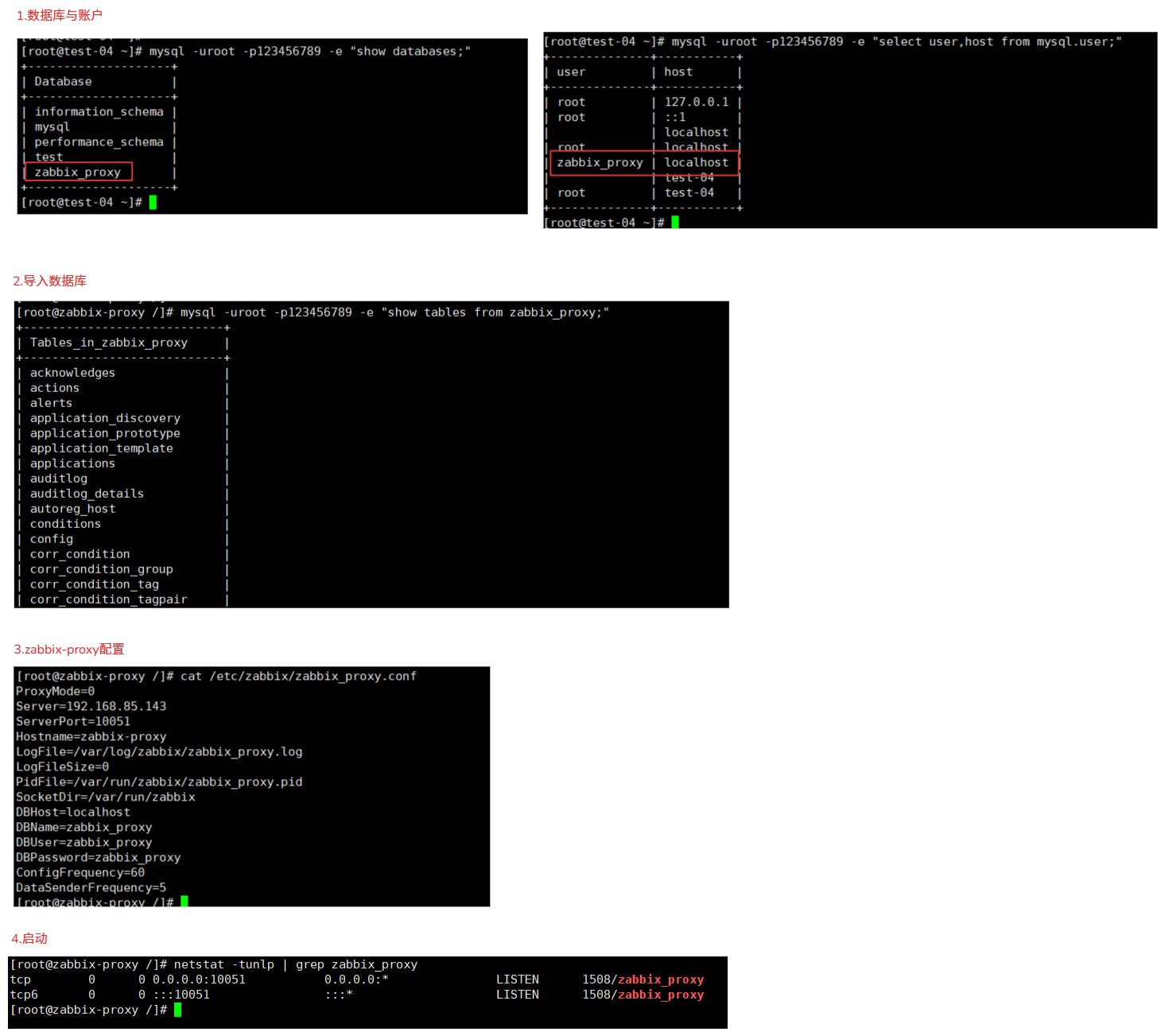Click the 'Tables_in_zabbix_proxy' header
The width and height of the screenshot is (1165, 1036).
(109, 343)
